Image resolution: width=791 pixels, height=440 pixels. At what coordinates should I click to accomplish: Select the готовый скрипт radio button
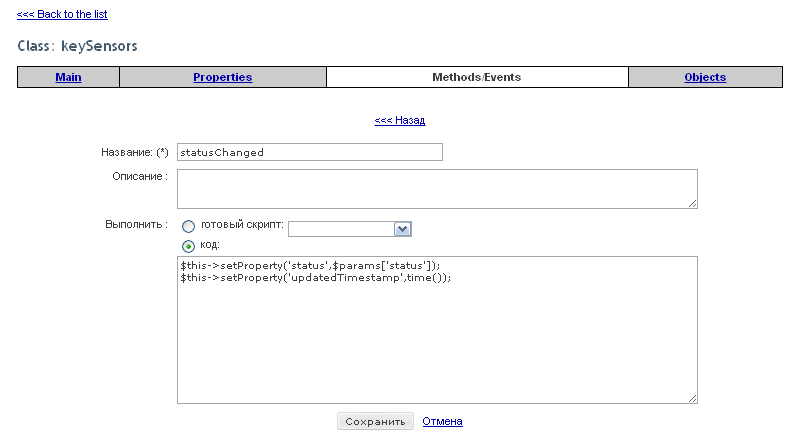point(188,226)
